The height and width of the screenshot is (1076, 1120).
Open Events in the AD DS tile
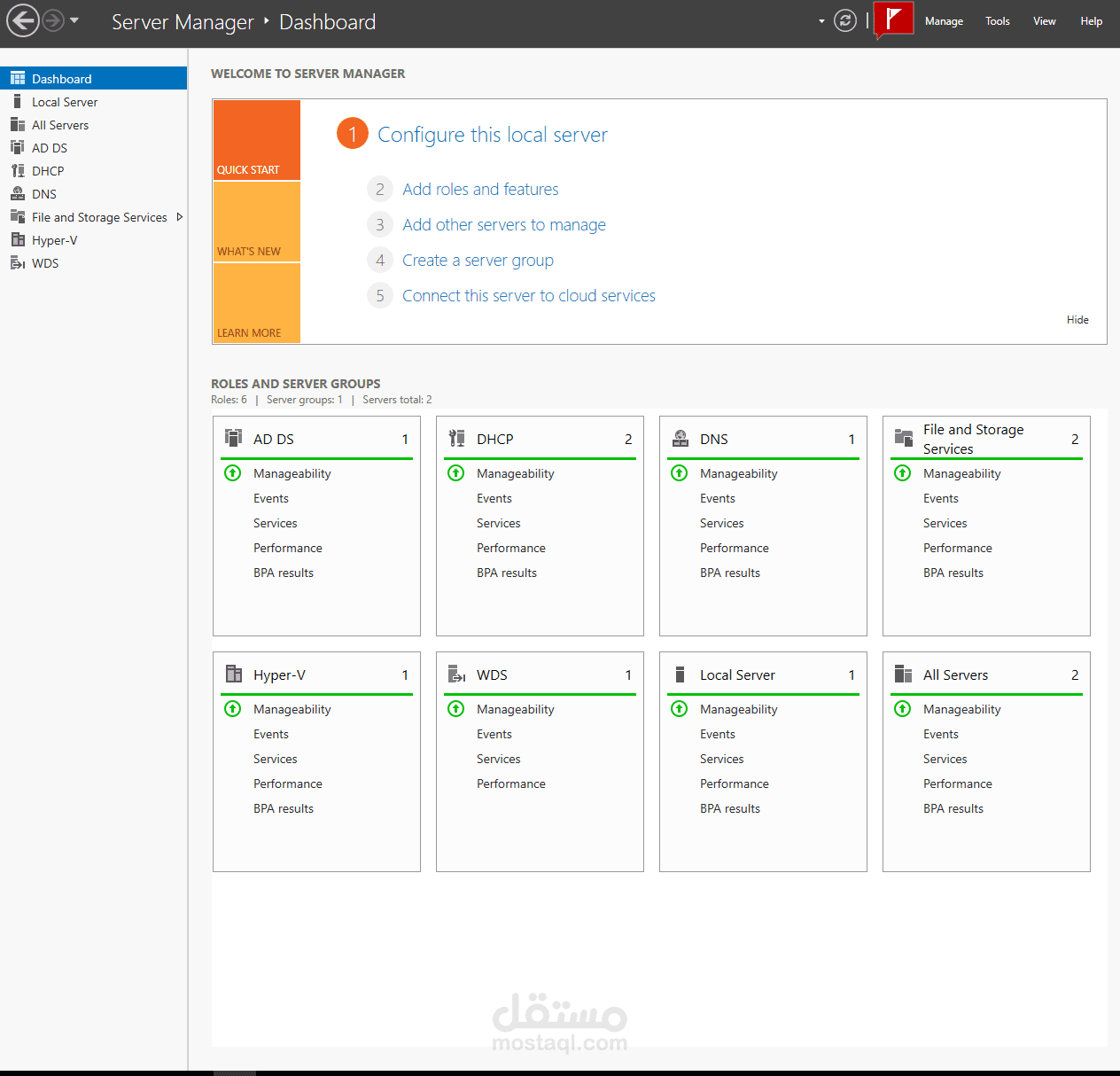point(271,499)
